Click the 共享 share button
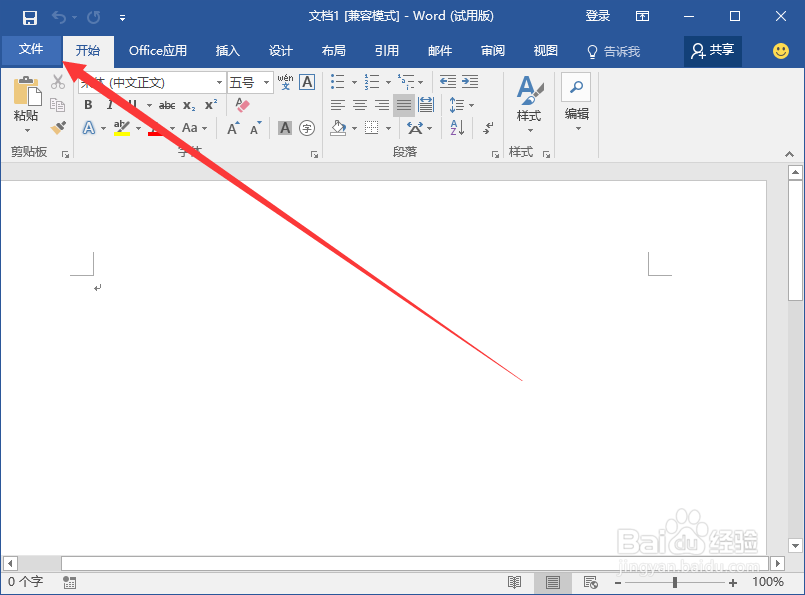The image size is (805, 595). click(x=712, y=51)
